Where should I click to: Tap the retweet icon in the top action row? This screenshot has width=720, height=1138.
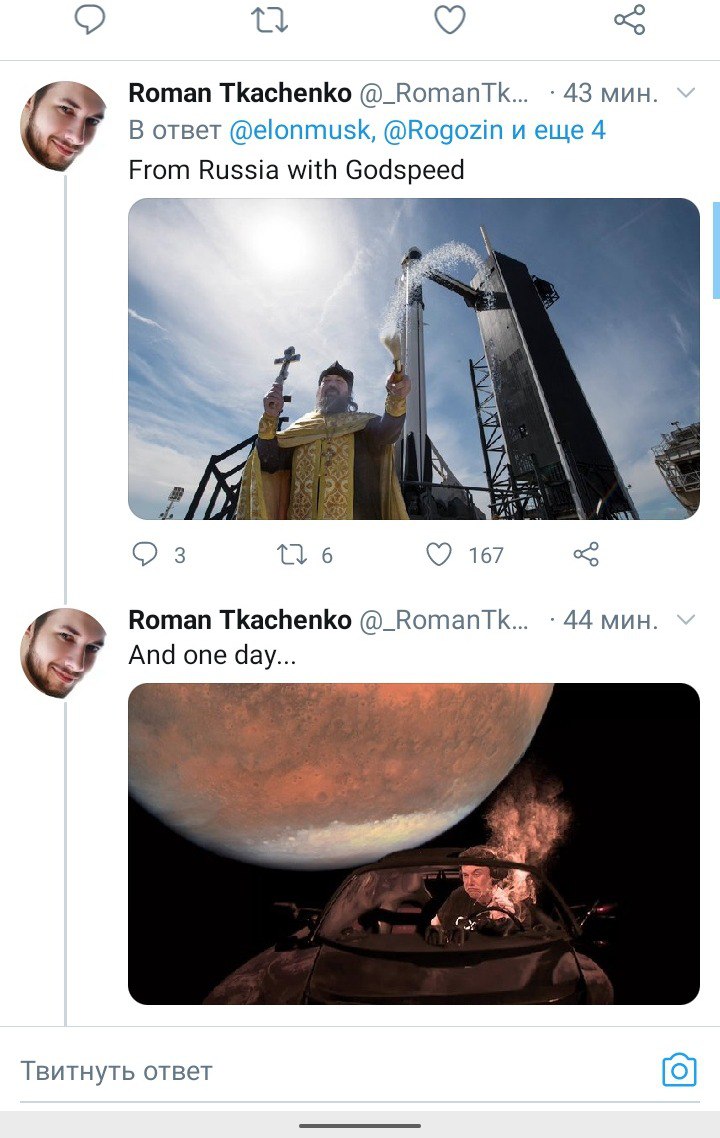(x=270, y=19)
